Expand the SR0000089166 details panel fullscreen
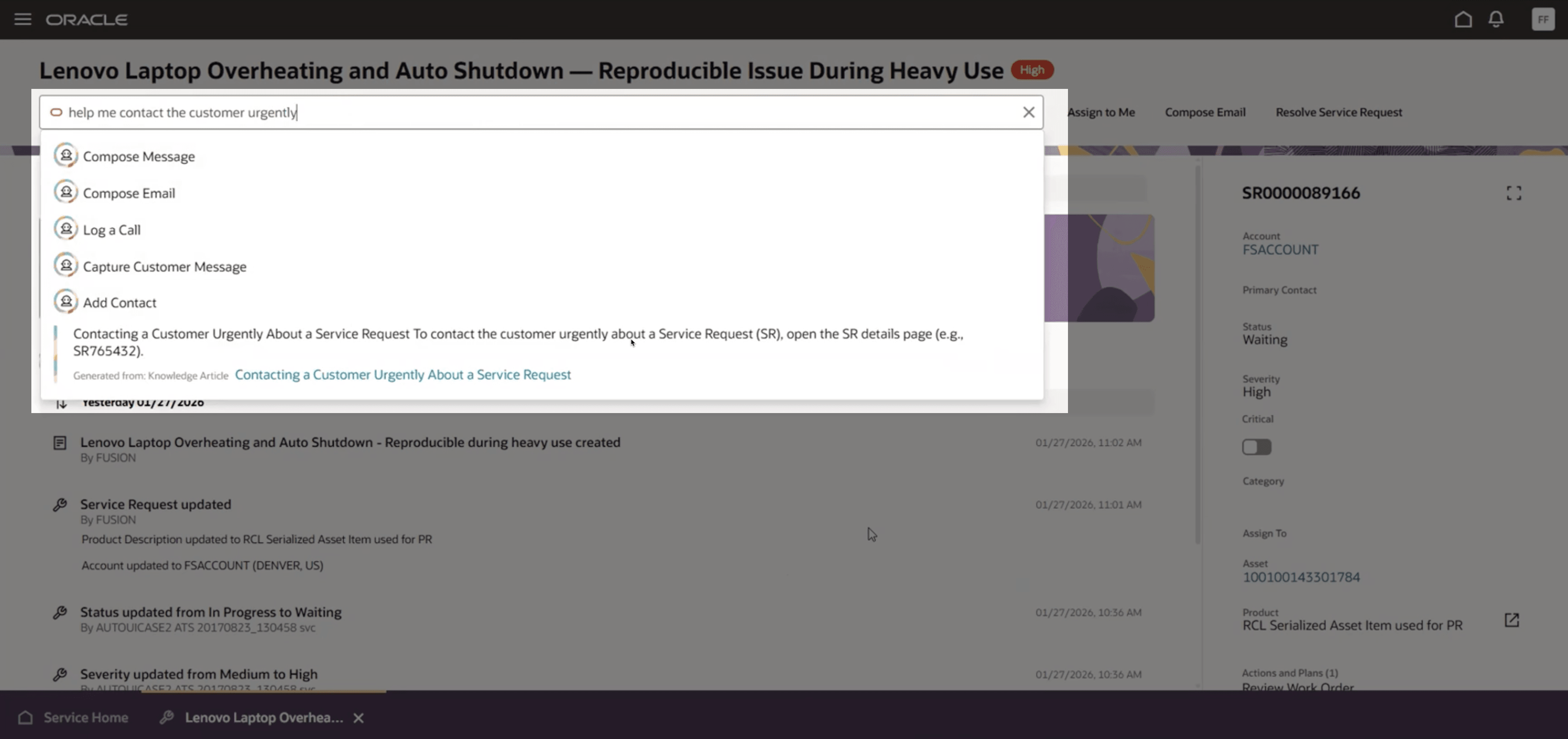This screenshot has width=1568, height=739. pyautogui.click(x=1513, y=193)
